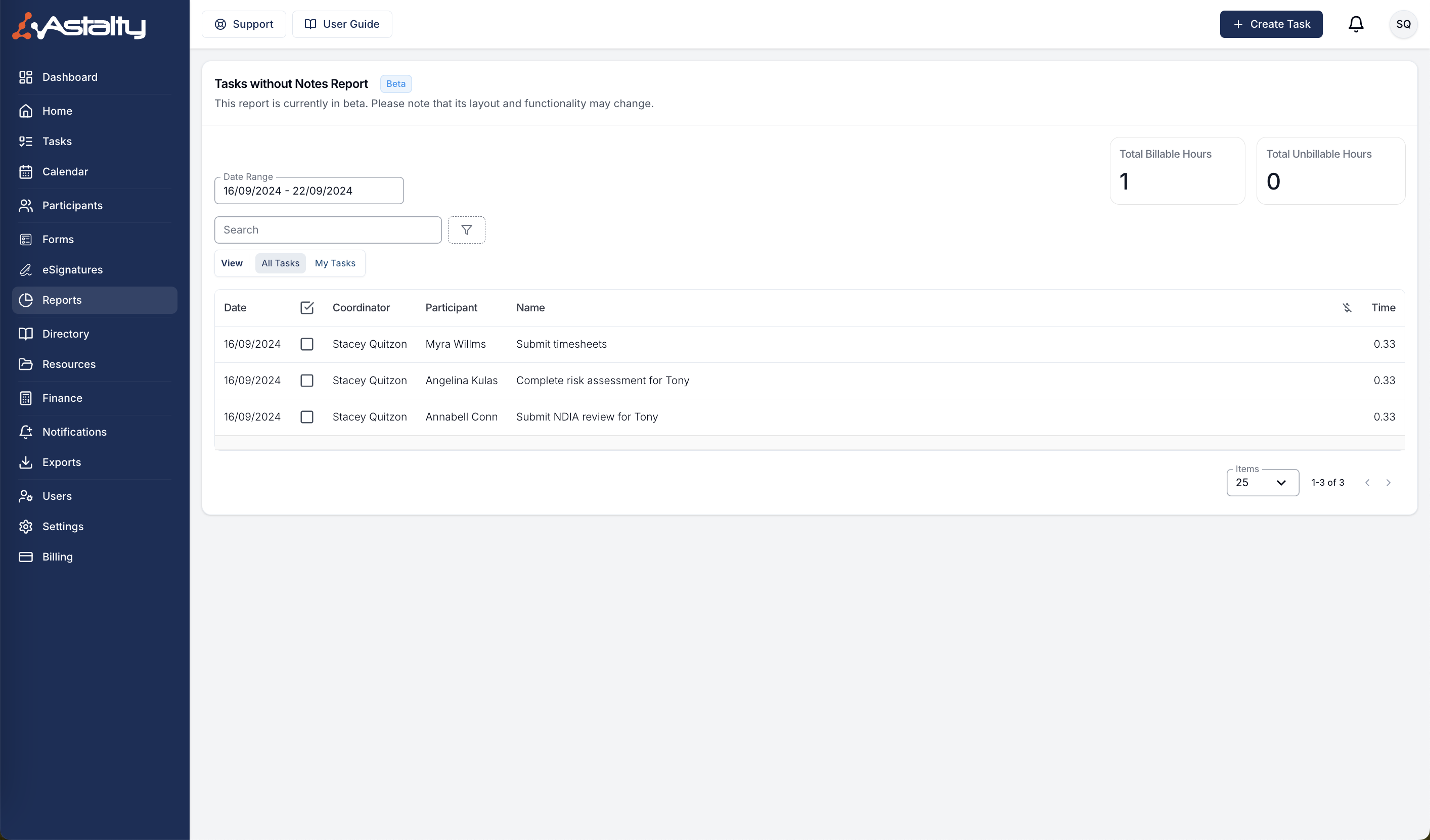Tick checkbox for Submit timesheets task

pyautogui.click(x=307, y=344)
